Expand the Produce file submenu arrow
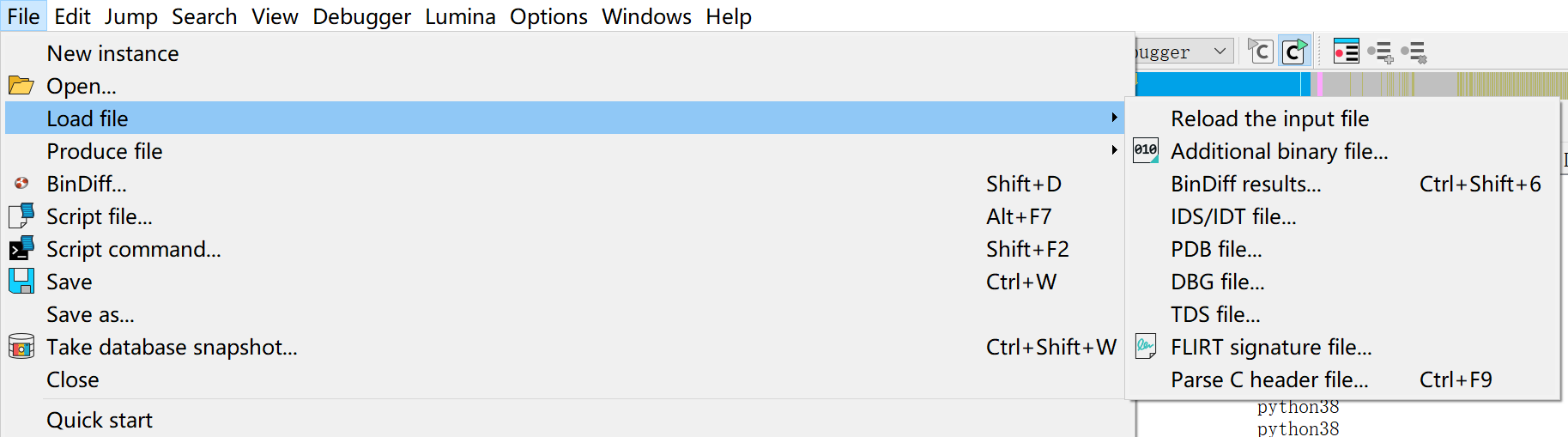Image resolution: width=1568 pixels, height=437 pixels. [x=1114, y=150]
